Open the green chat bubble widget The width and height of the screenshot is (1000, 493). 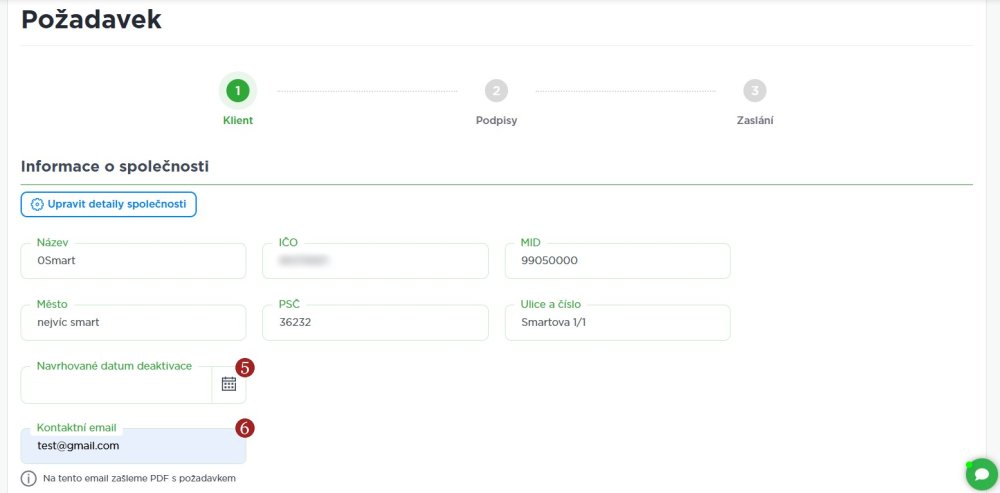pos(981,474)
